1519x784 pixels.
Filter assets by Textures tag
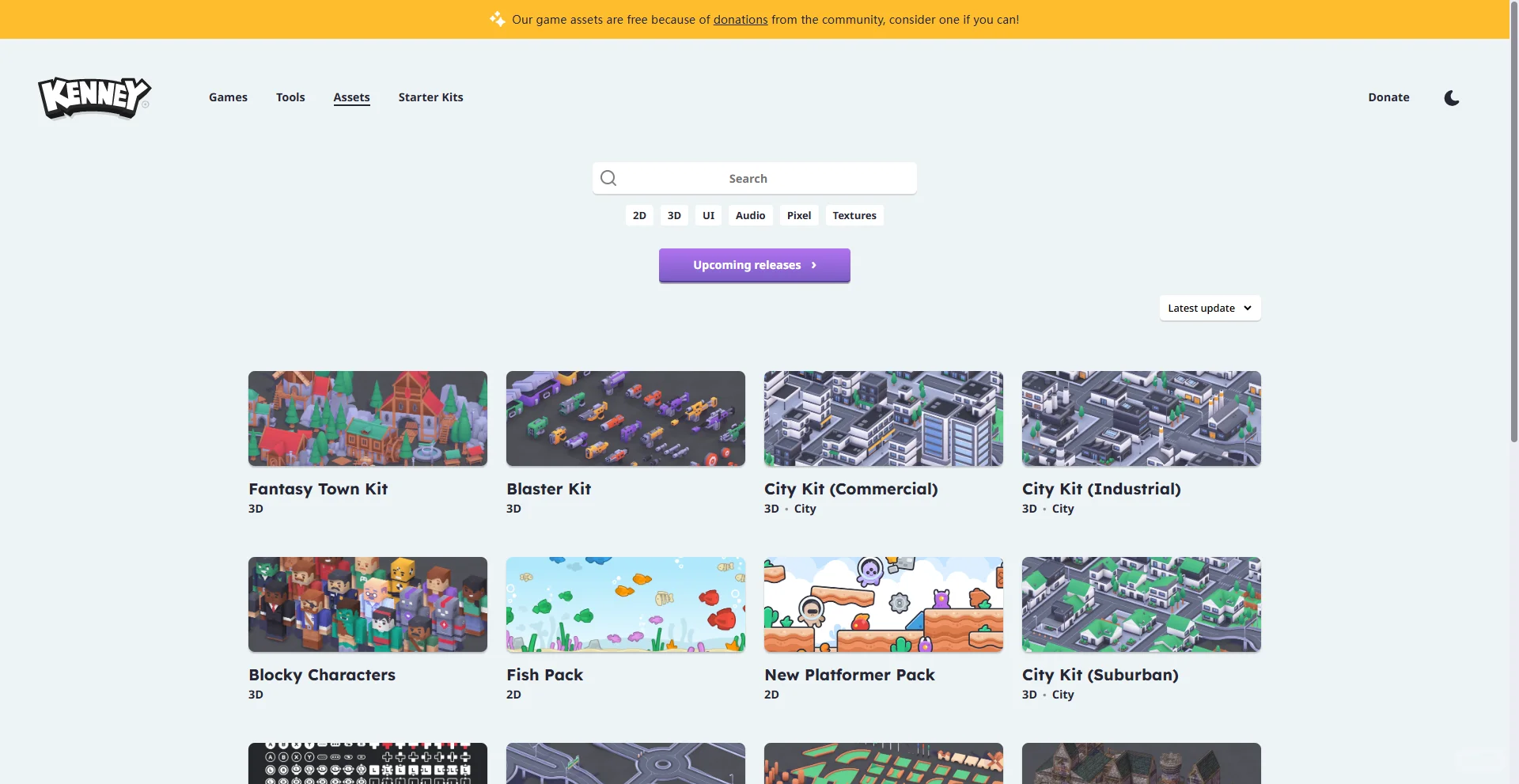coord(854,215)
